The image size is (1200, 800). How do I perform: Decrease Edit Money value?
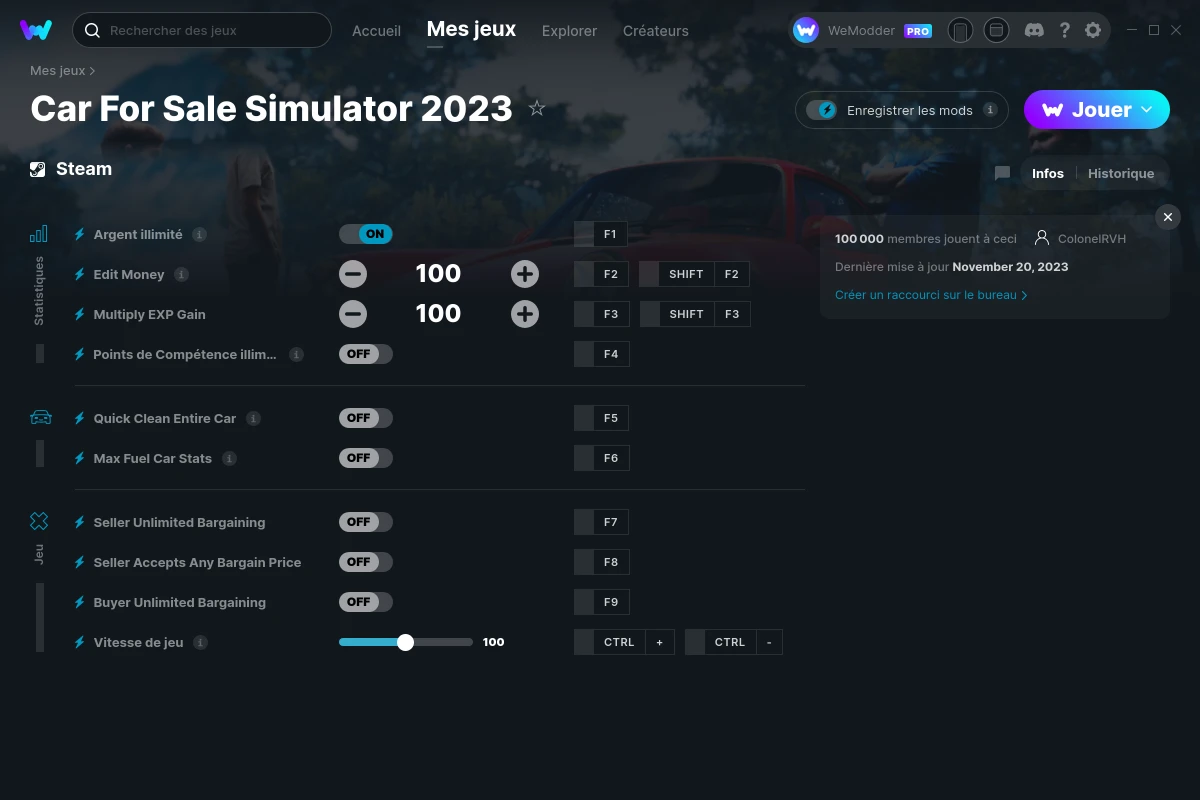click(x=352, y=274)
